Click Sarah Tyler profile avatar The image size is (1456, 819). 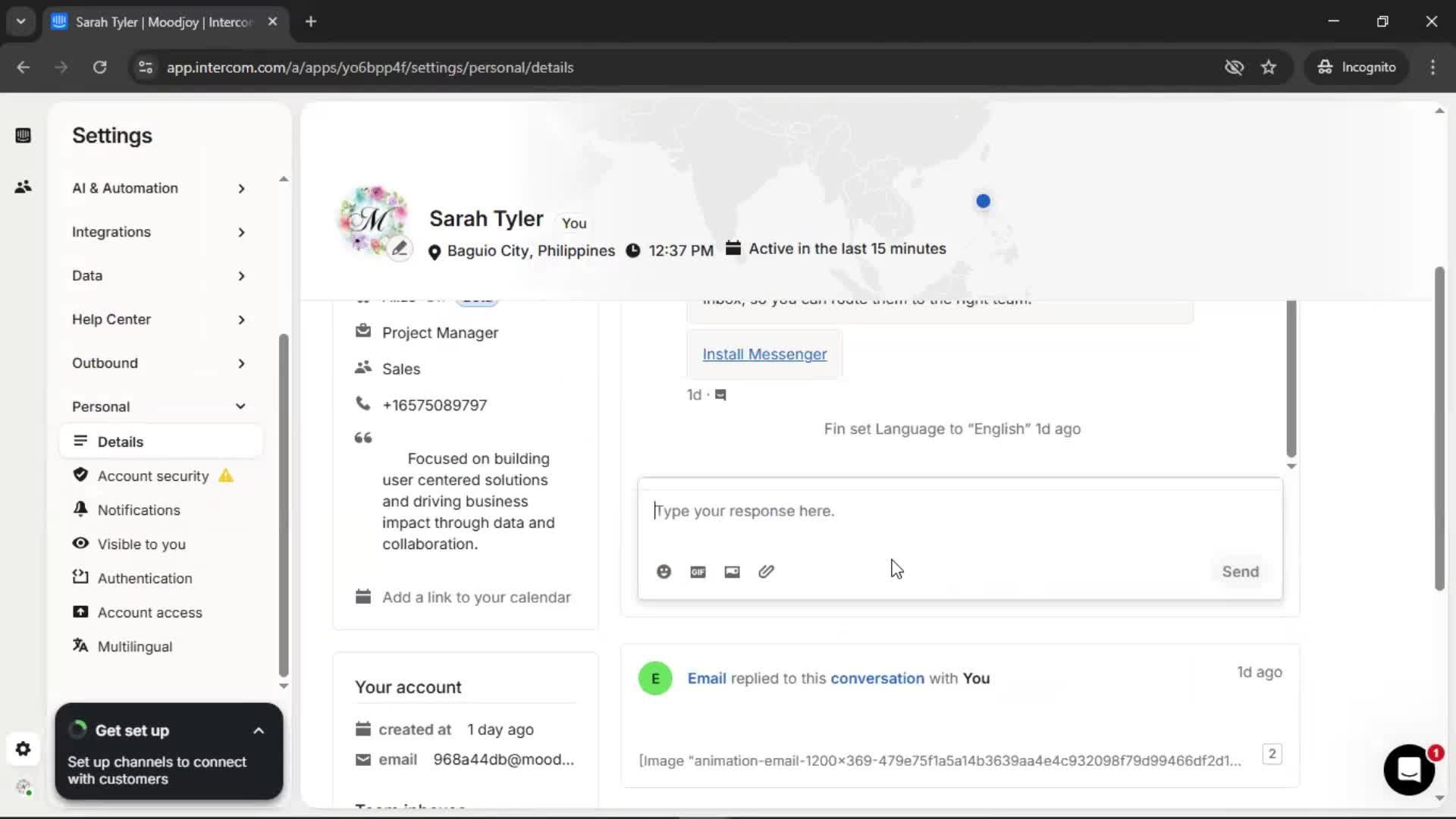point(372,219)
